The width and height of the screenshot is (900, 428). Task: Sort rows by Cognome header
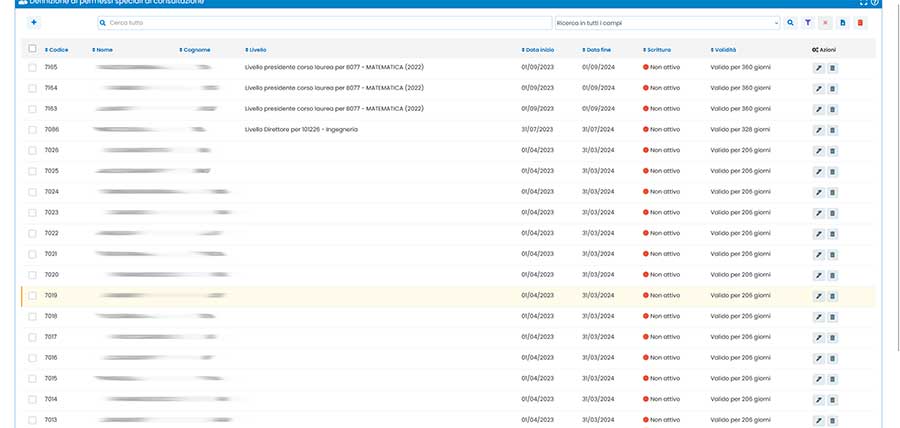click(196, 49)
